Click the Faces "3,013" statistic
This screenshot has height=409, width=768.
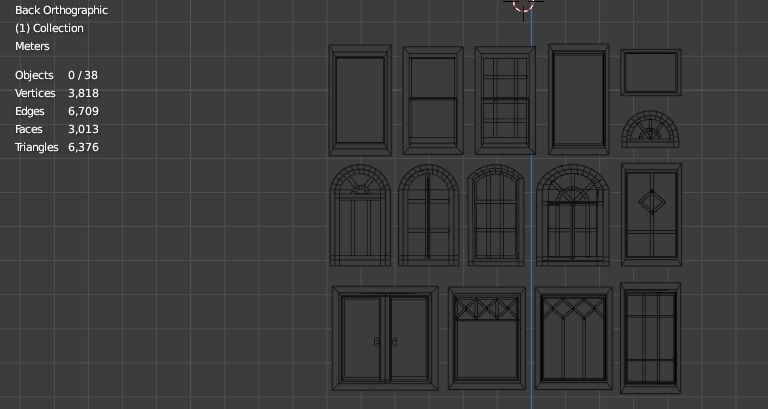coord(83,129)
